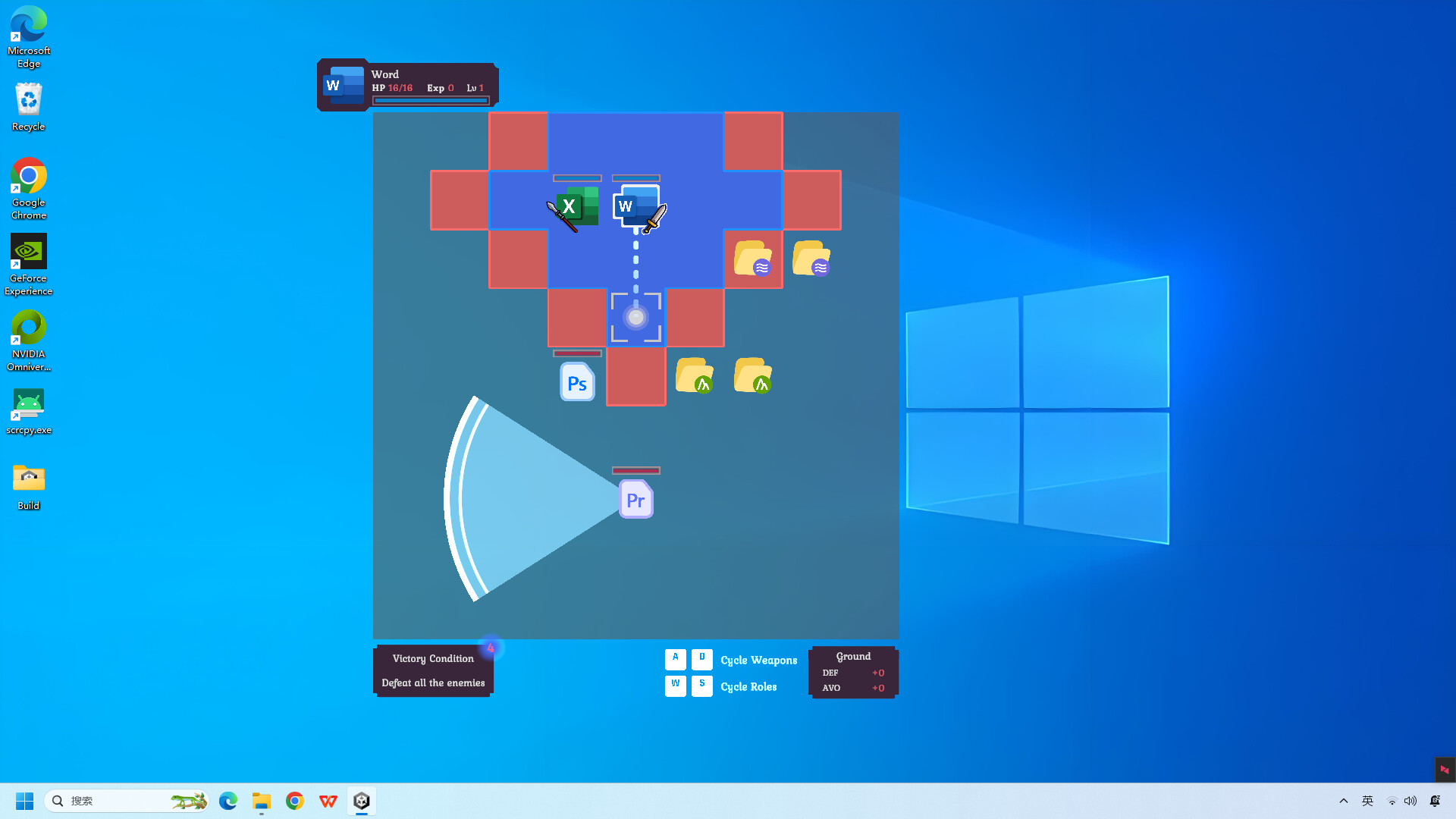Click the Word unit holding sword
The width and height of the screenshot is (1456, 819).
click(x=637, y=206)
